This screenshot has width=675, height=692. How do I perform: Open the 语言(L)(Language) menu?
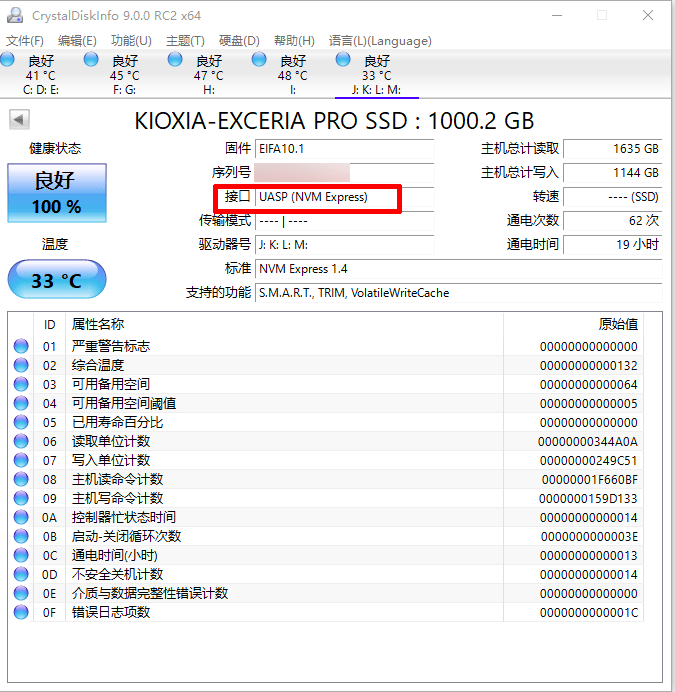point(380,41)
